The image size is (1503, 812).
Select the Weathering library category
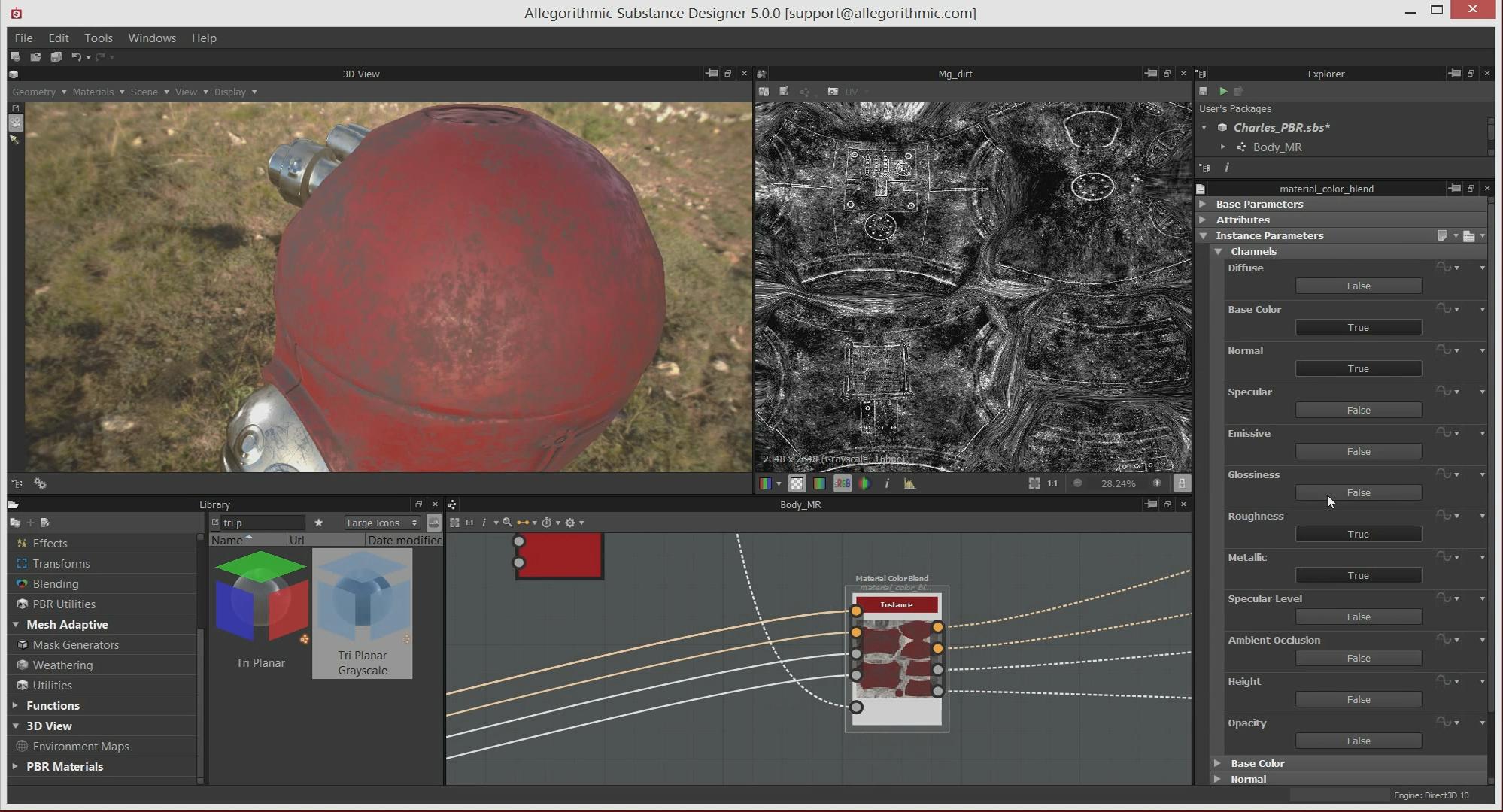62,665
